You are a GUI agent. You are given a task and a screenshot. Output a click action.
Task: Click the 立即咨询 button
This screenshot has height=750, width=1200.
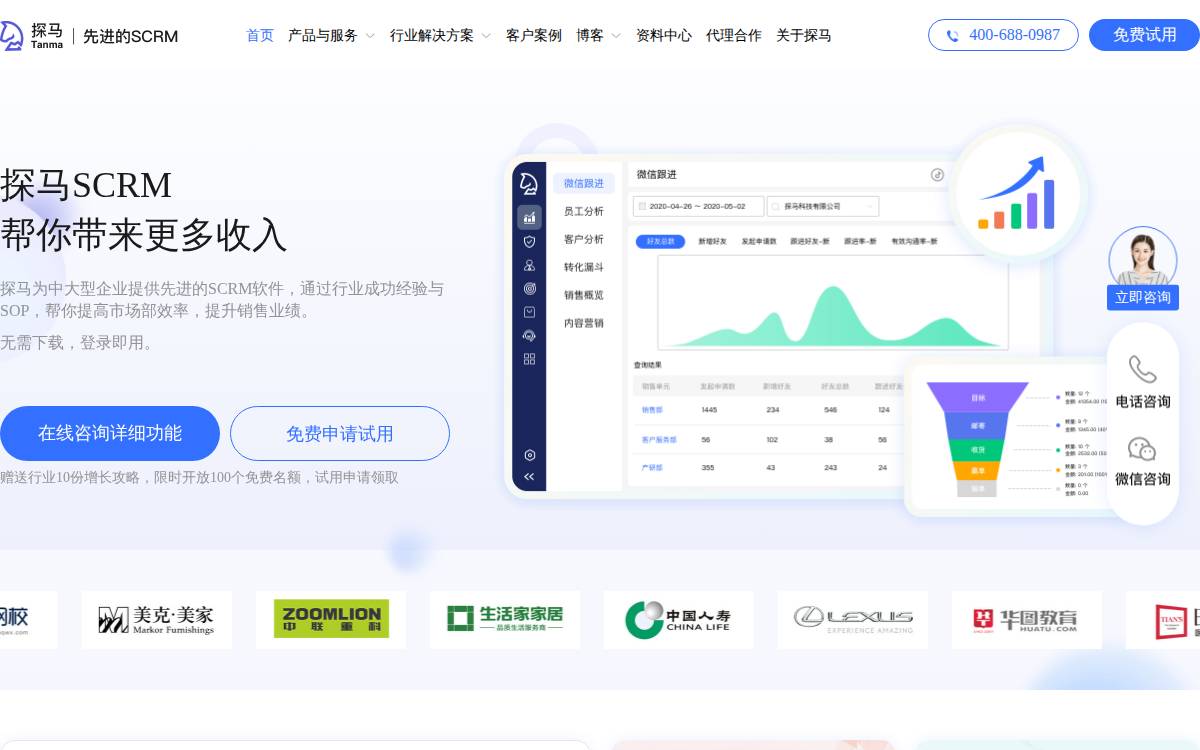point(1143,297)
